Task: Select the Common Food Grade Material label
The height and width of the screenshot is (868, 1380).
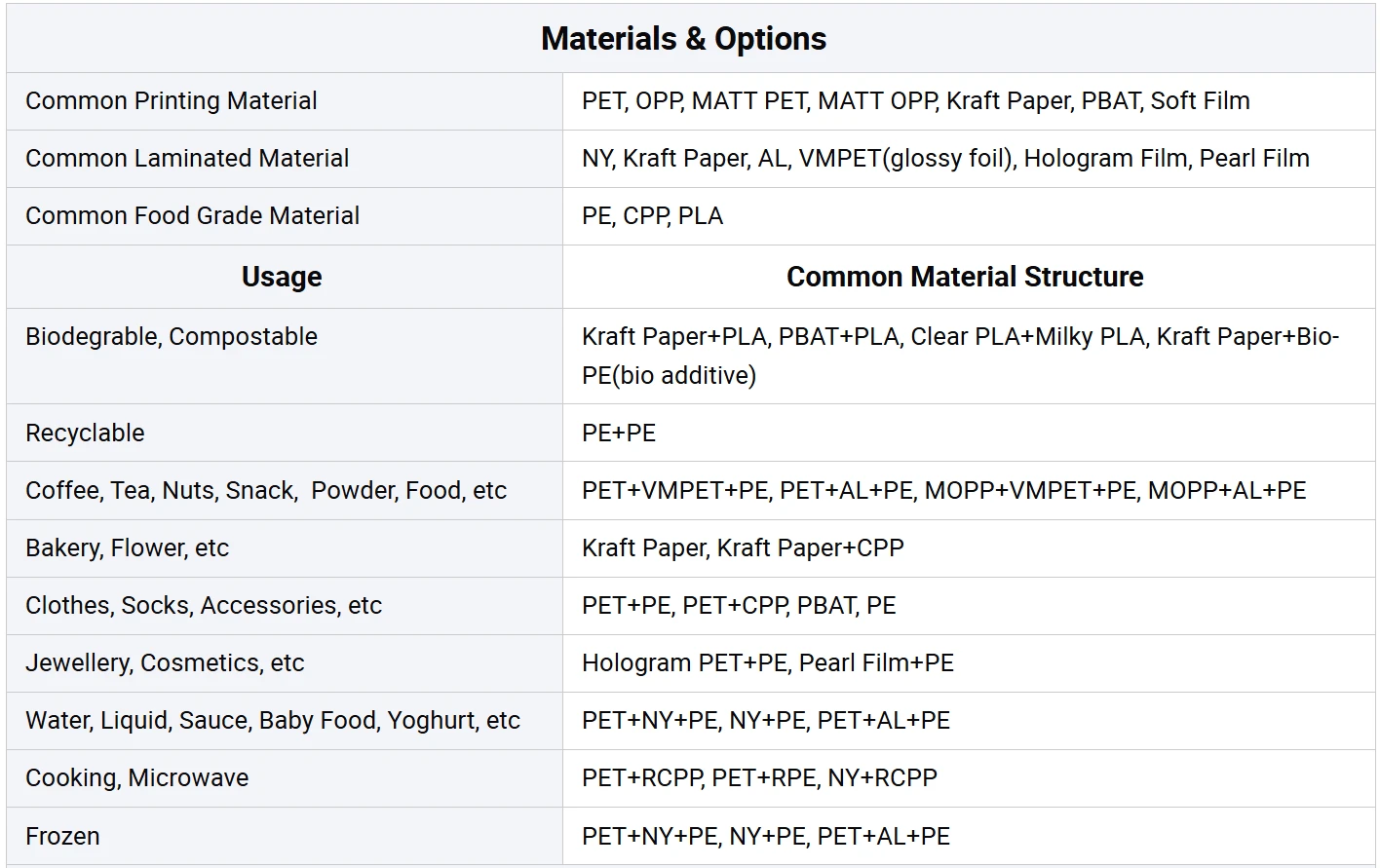Action: tap(192, 216)
